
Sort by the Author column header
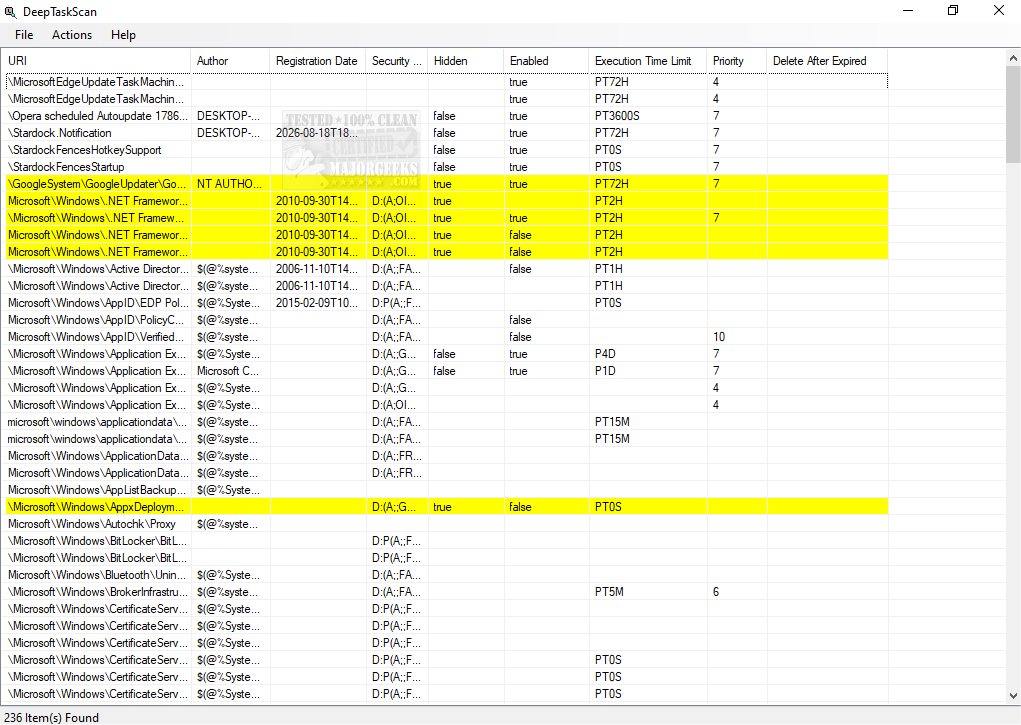[x=230, y=61]
